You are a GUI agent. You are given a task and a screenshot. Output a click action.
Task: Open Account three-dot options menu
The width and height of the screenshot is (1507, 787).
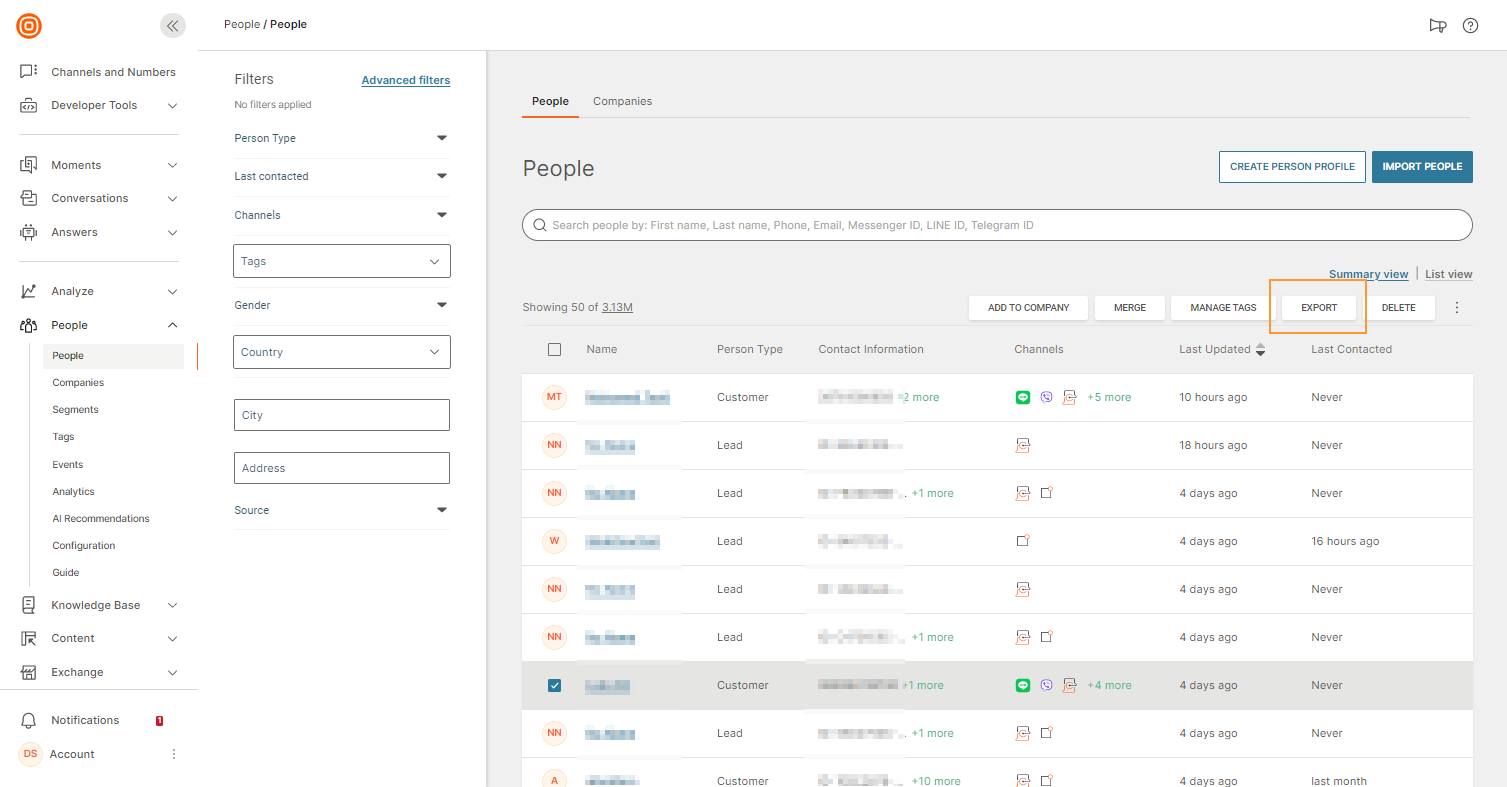click(174, 754)
